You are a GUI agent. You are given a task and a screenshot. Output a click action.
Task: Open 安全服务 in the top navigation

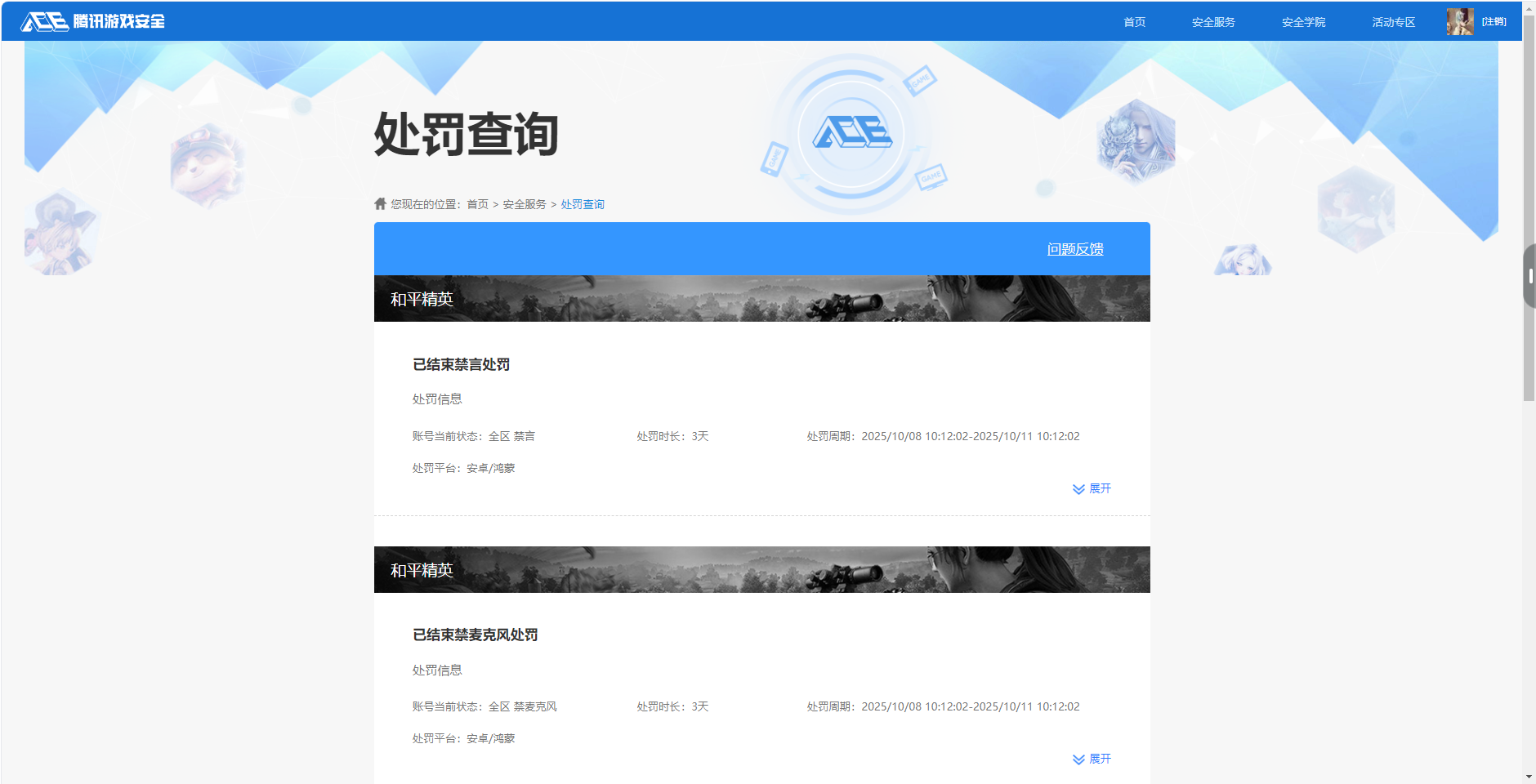[x=1212, y=22]
